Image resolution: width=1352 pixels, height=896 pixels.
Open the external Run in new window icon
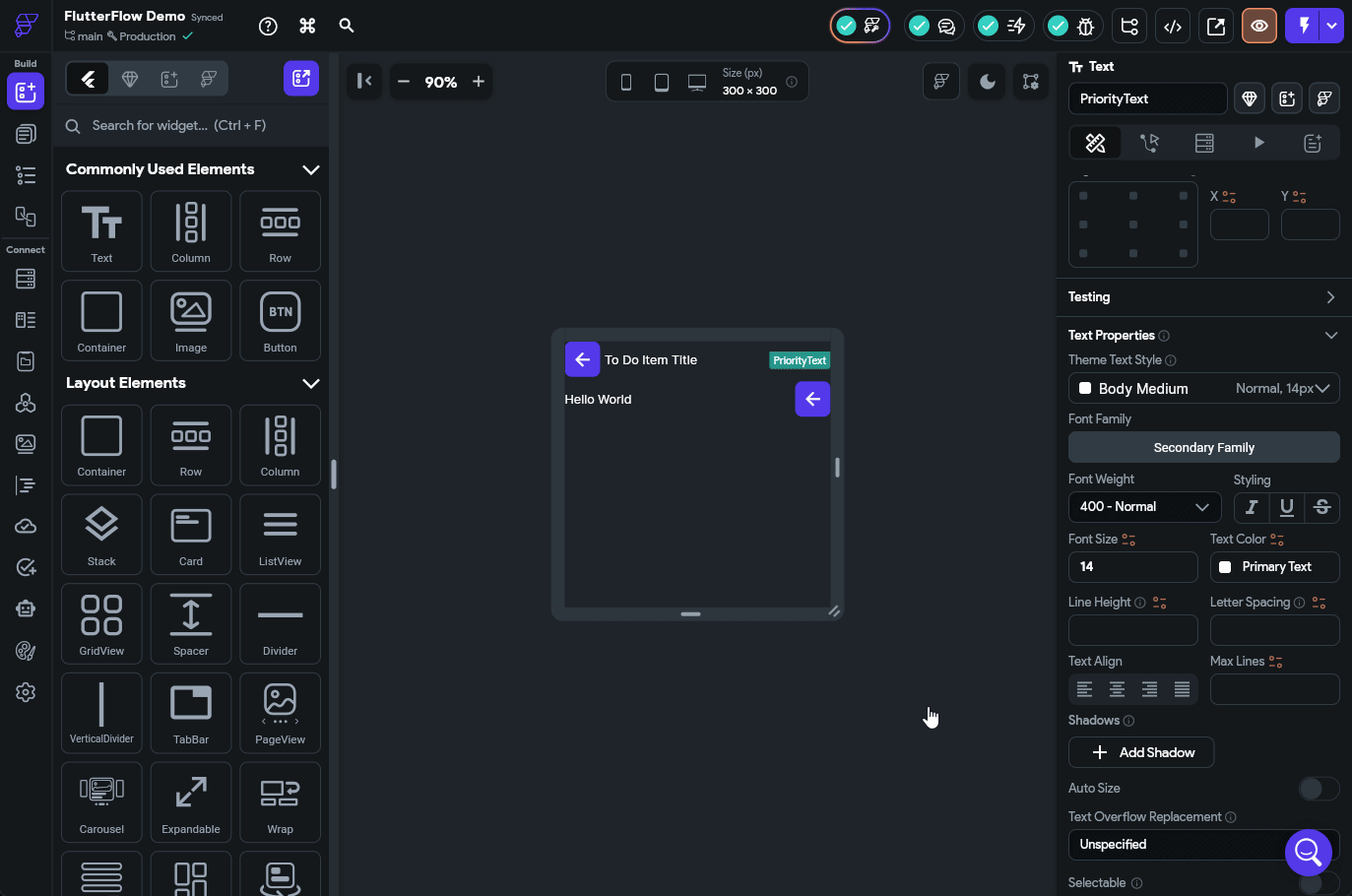coord(1216,27)
